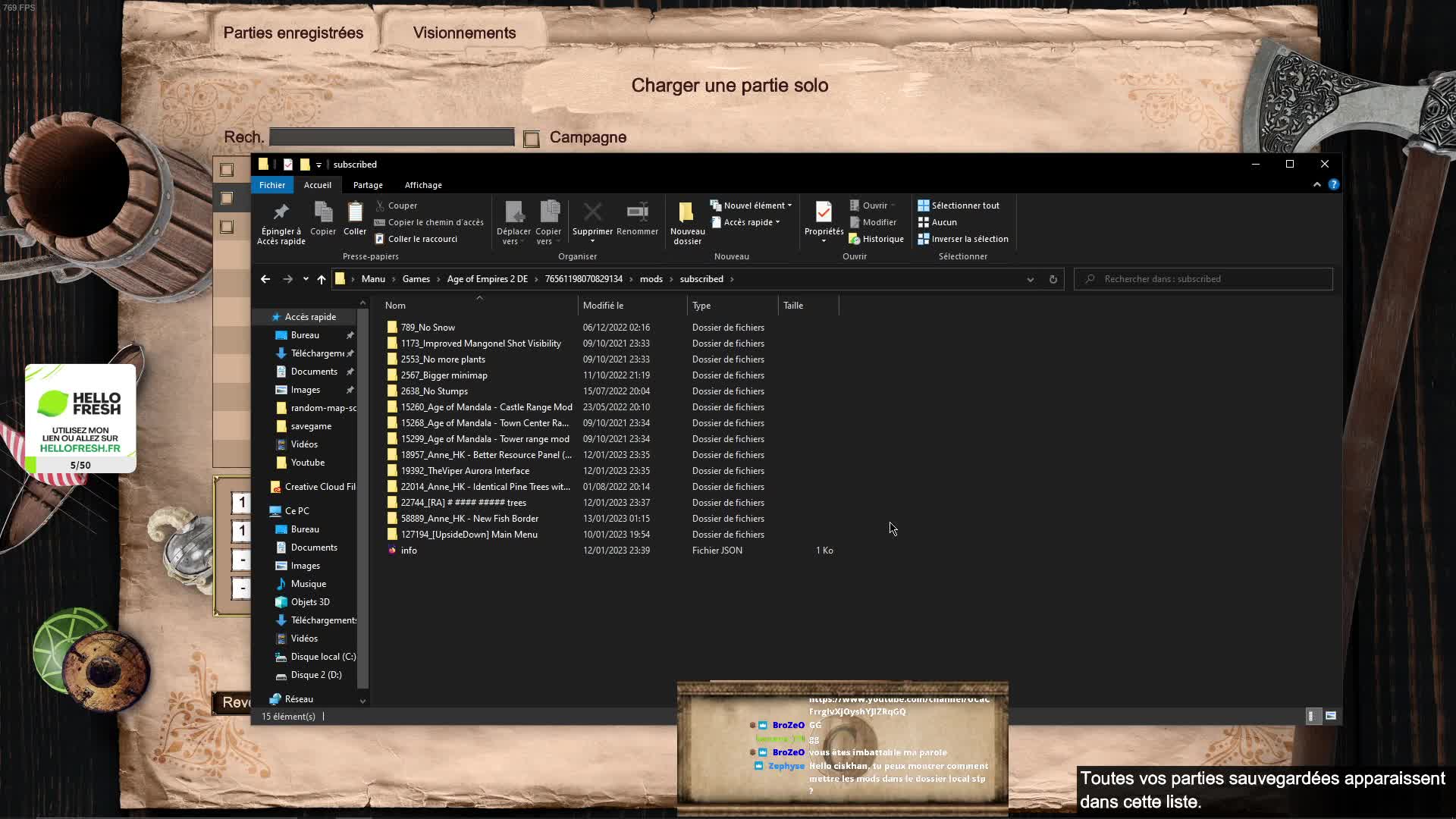Select 19392_TheViper Aurora Interface folder
This screenshot has width=1456, height=819.
point(465,471)
